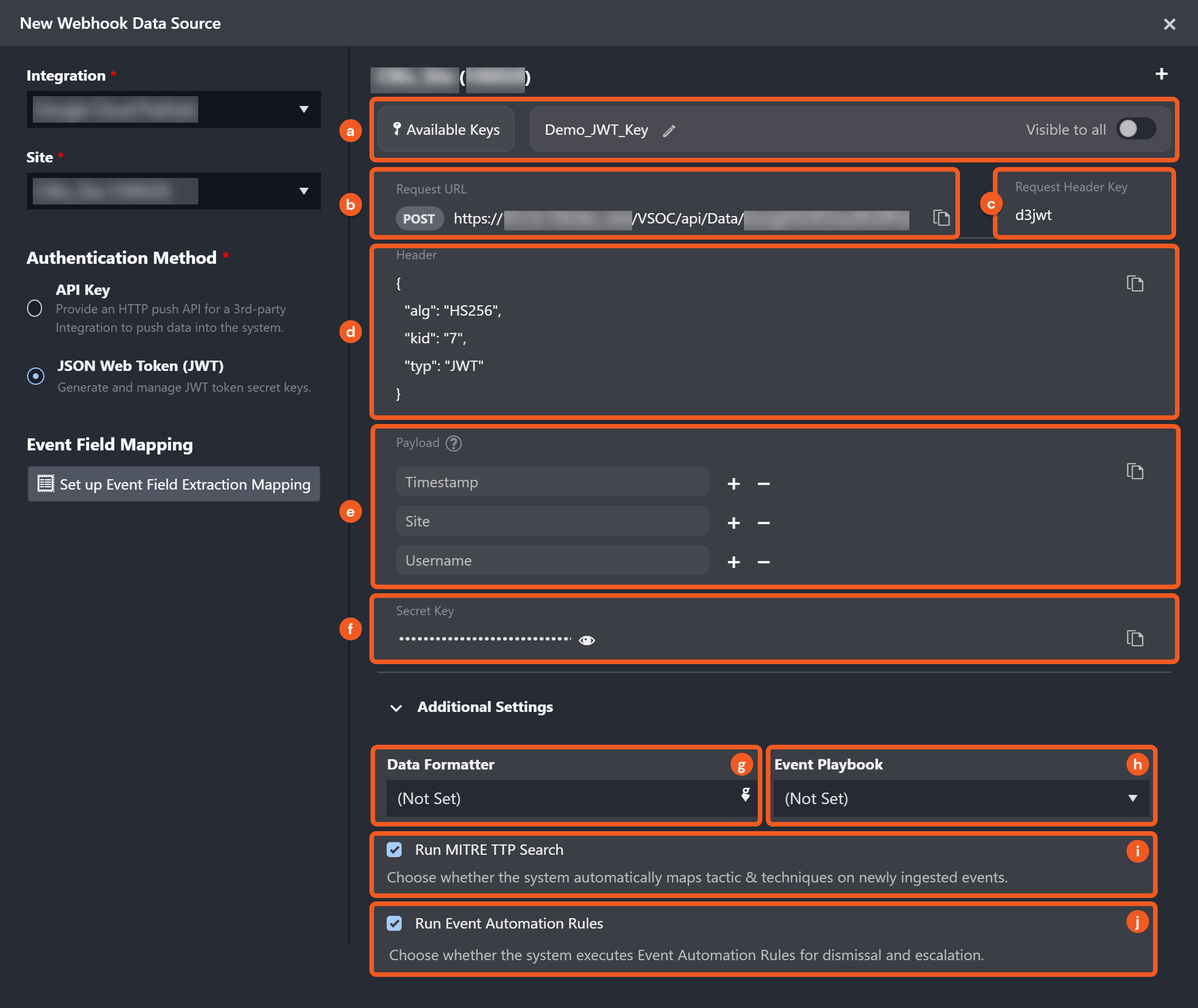
Task: Enable or disable Run MITRE TTP Search
Action: coord(394,850)
